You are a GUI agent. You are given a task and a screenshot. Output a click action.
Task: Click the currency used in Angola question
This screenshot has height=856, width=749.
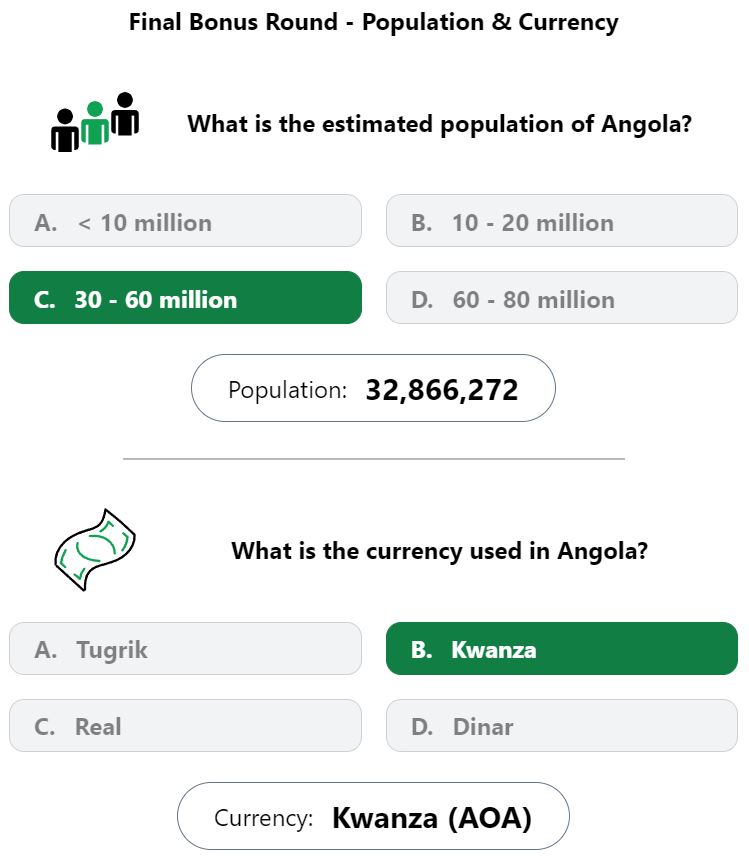(439, 551)
